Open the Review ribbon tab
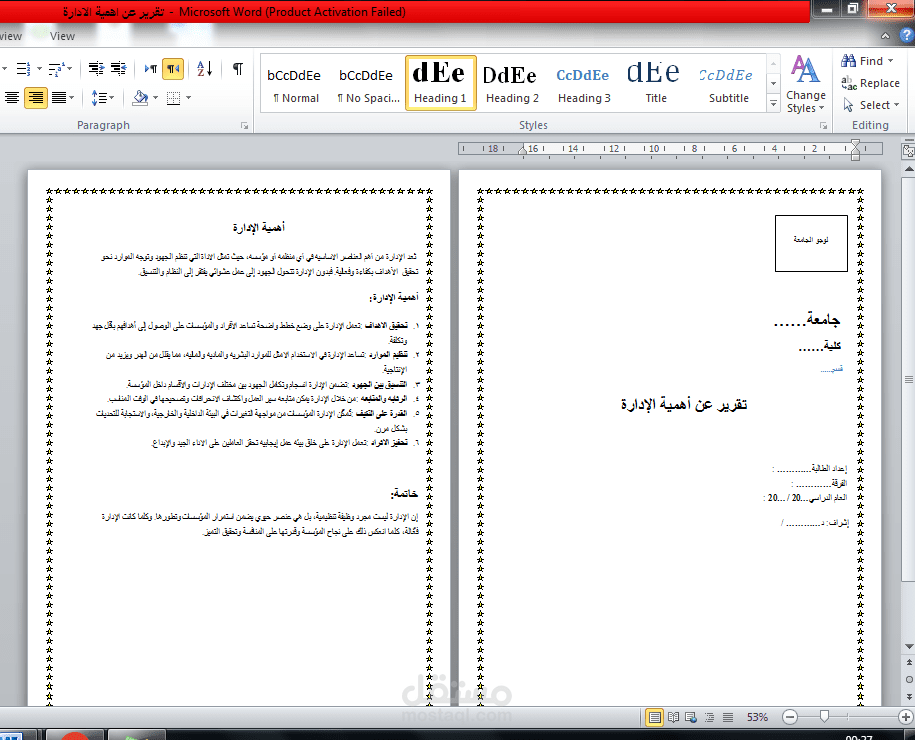 click(11, 36)
